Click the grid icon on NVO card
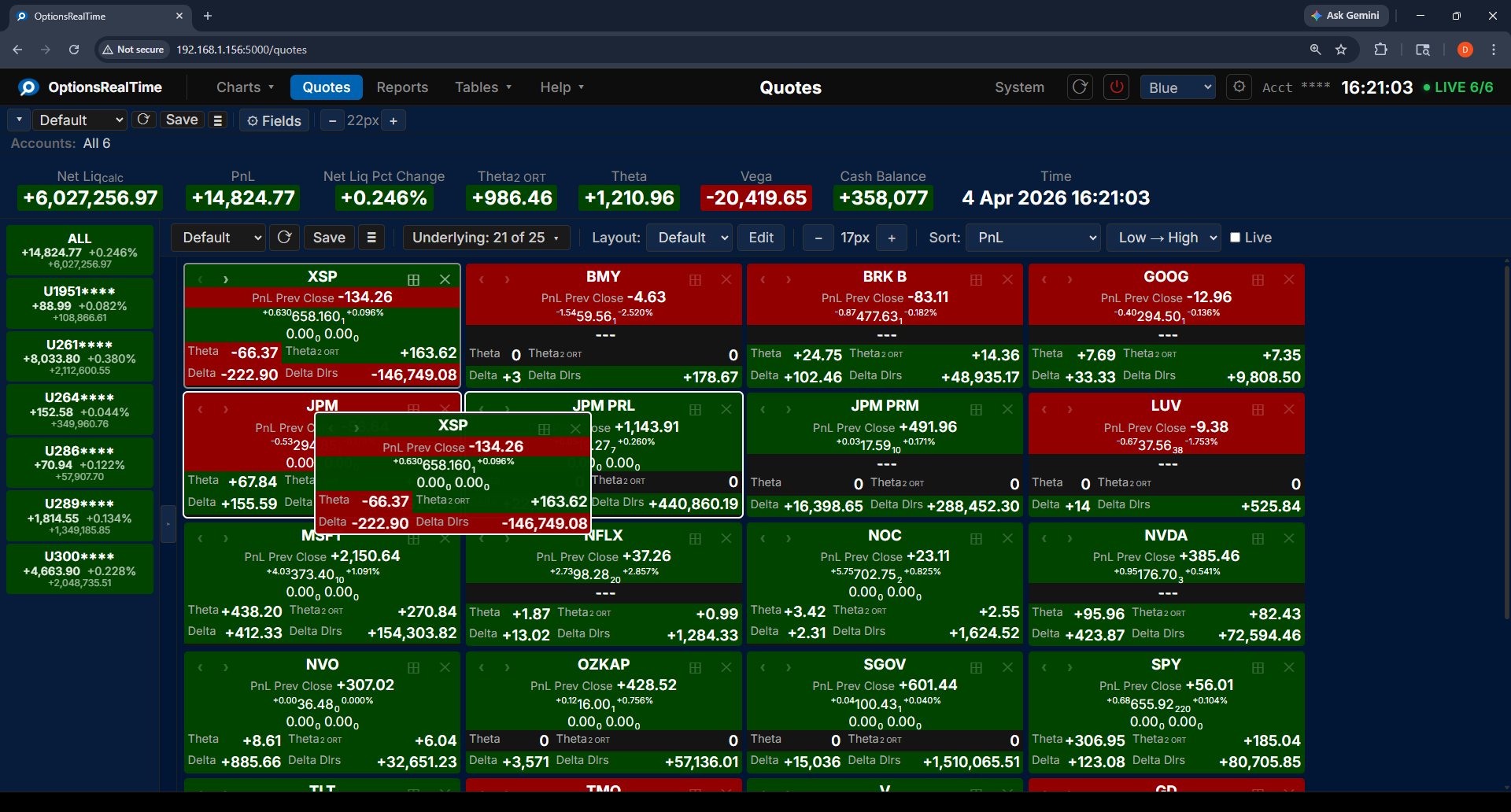The width and height of the screenshot is (1511, 812). (x=413, y=667)
